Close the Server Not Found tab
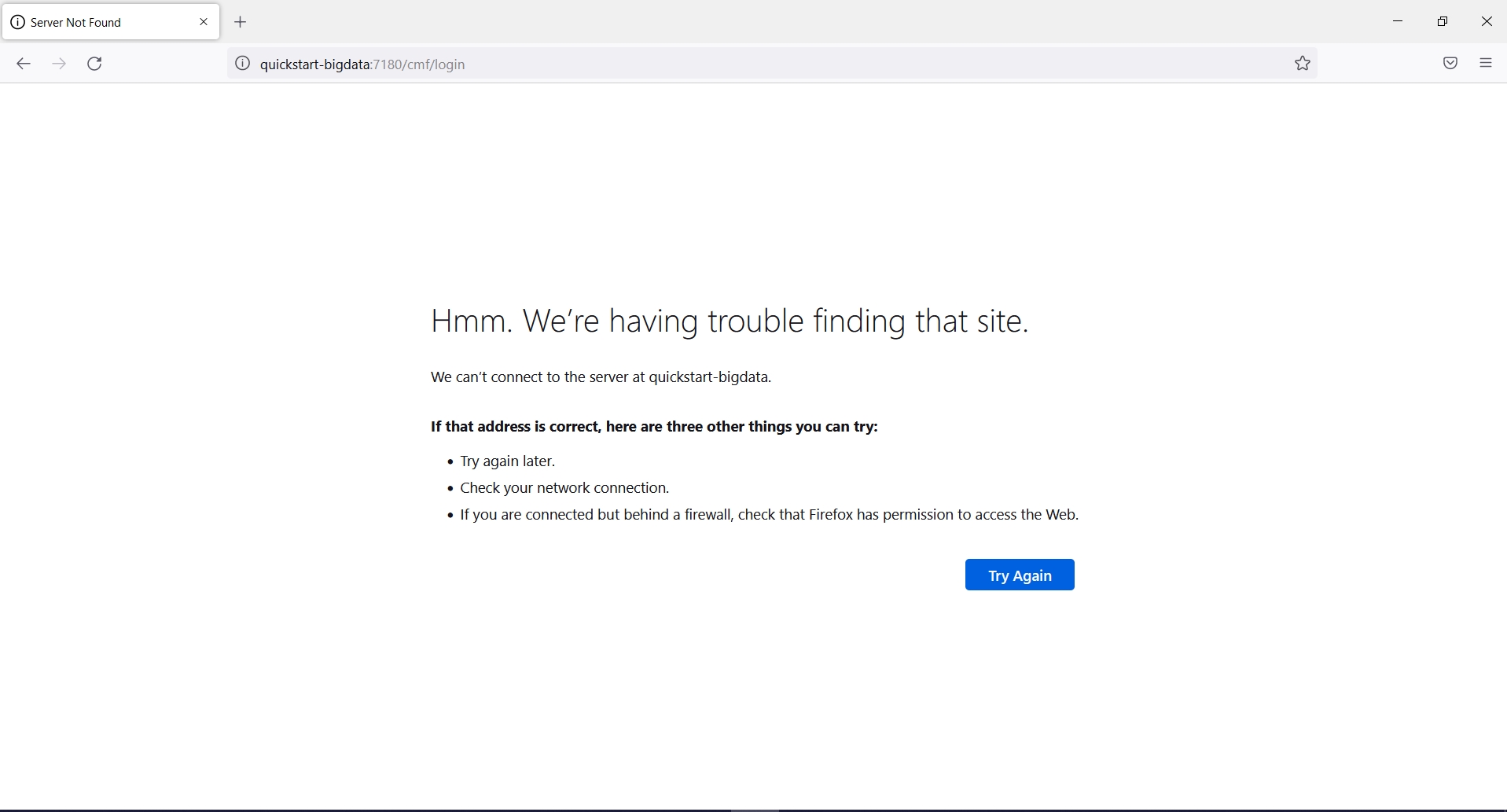Image resolution: width=1507 pixels, height=812 pixels. [203, 21]
